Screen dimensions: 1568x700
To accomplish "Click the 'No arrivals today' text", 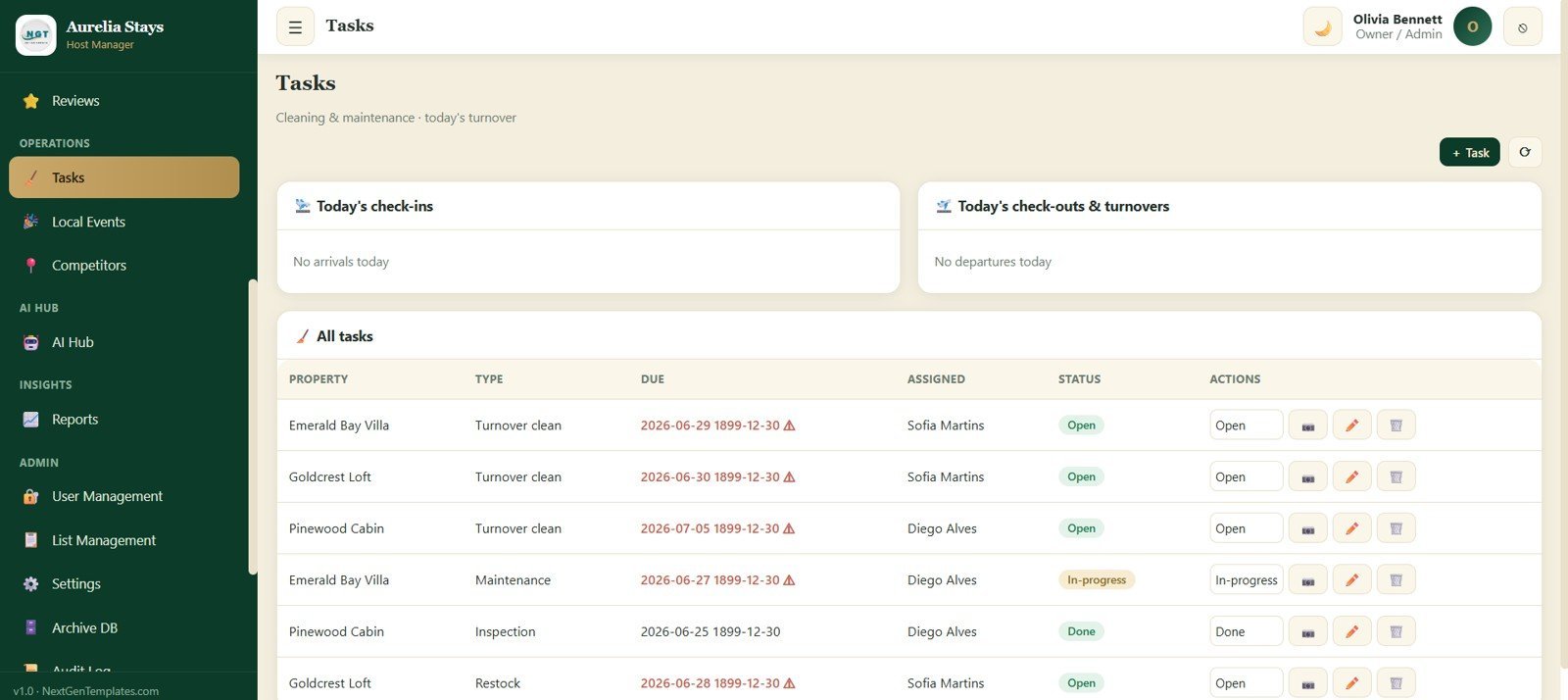I will [341, 262].
